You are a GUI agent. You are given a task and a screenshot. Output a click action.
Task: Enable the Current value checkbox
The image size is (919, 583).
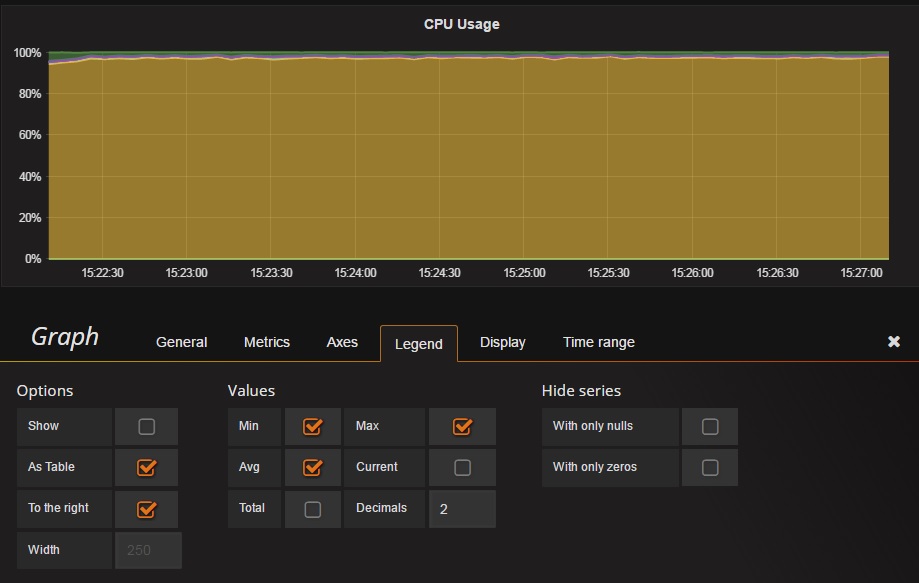[462, 468]
